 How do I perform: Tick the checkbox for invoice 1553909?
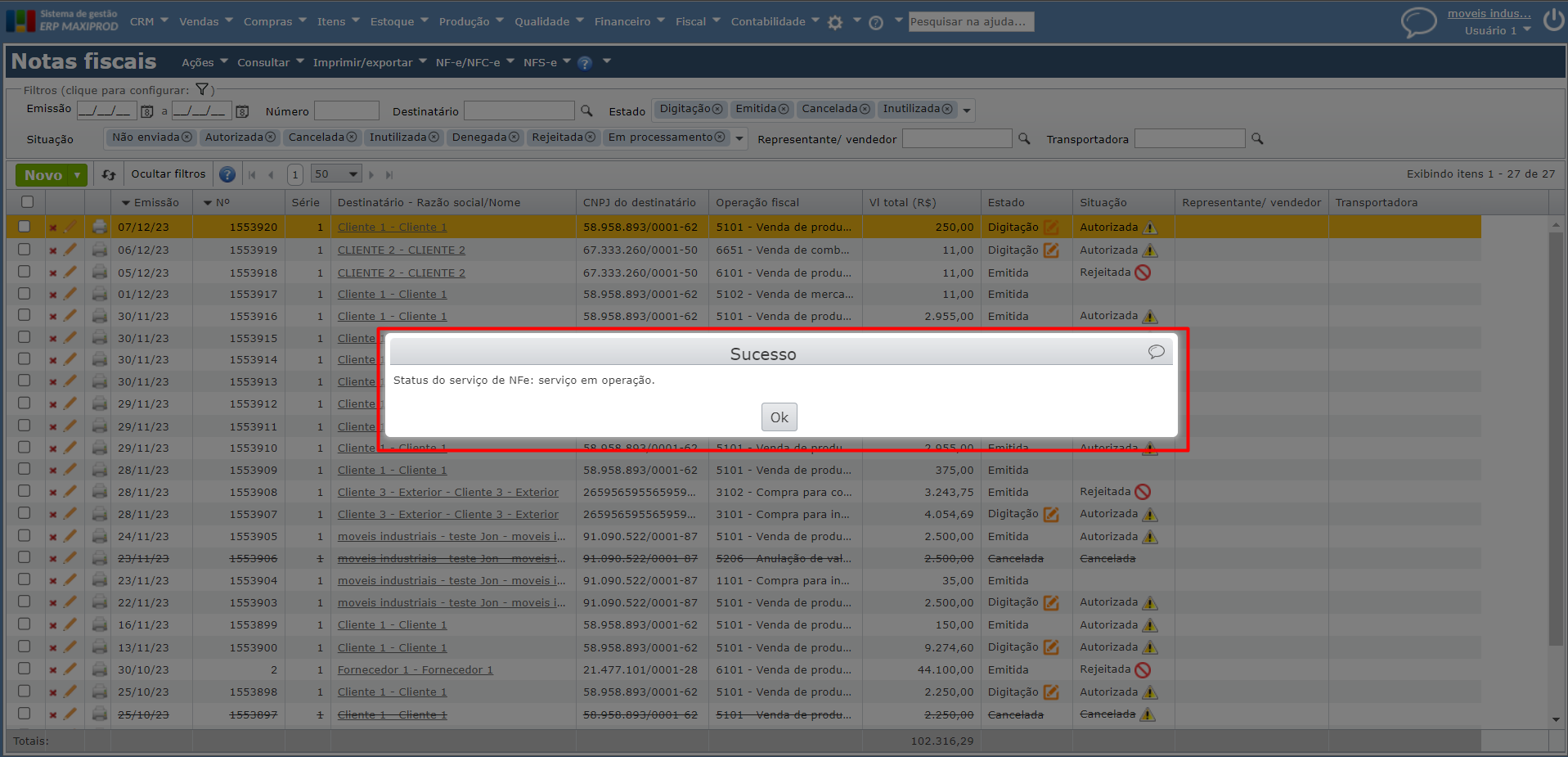pyautogui.click(x=25, y=469)
